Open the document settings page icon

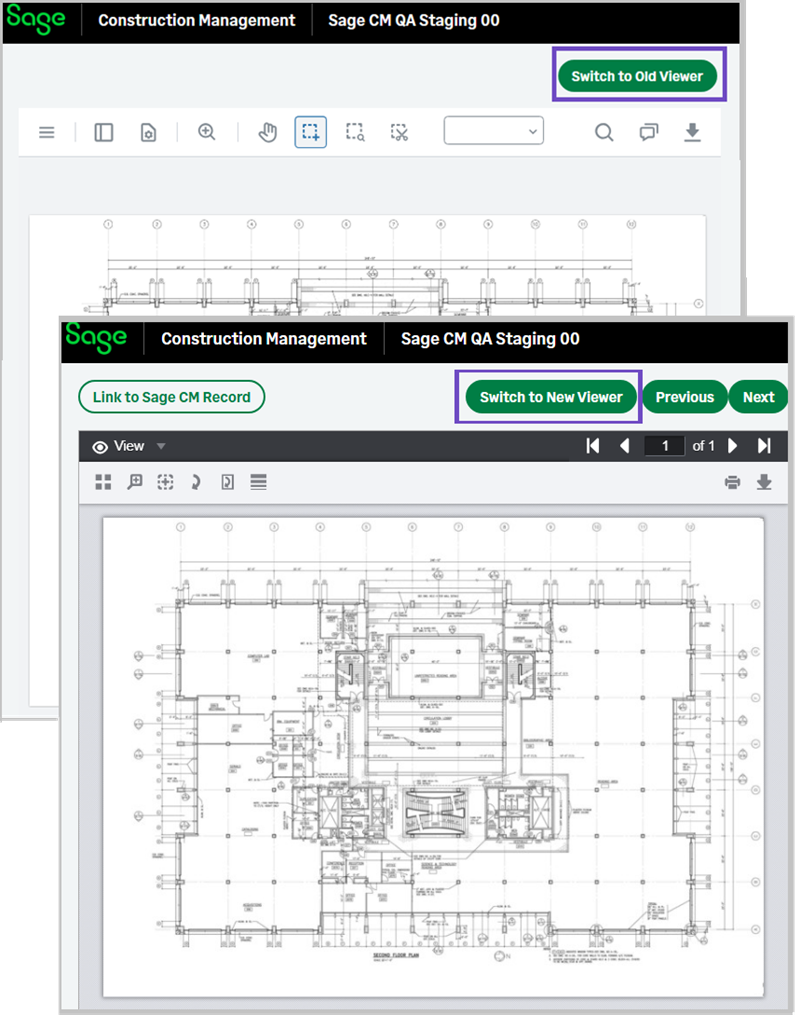149,133
